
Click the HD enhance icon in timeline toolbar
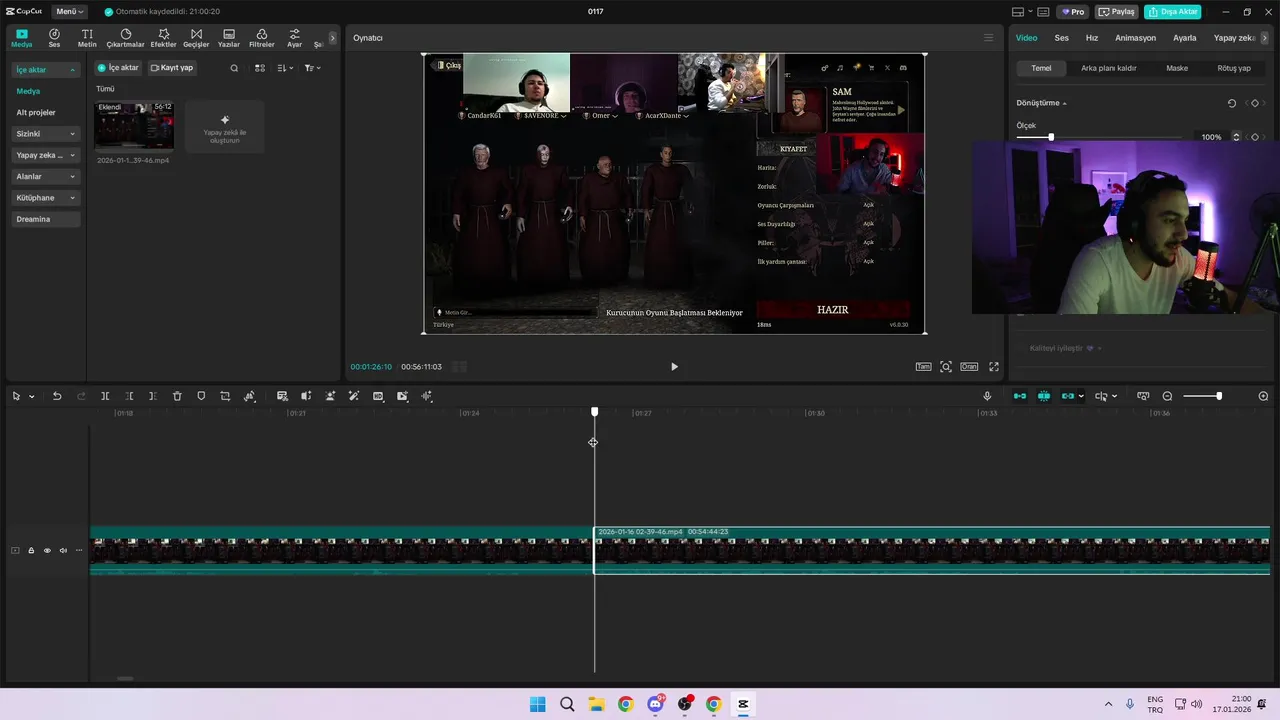(378, 396)
